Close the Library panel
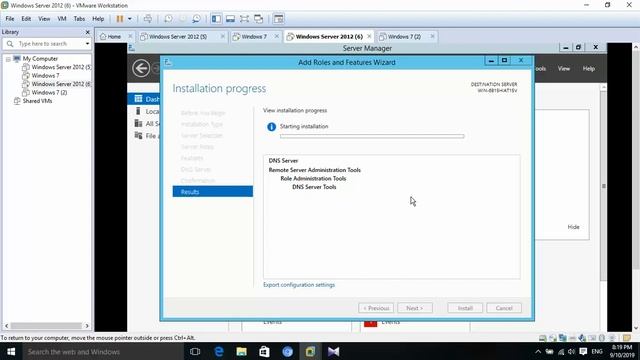 pyautogui.click(x=87, y=32)
